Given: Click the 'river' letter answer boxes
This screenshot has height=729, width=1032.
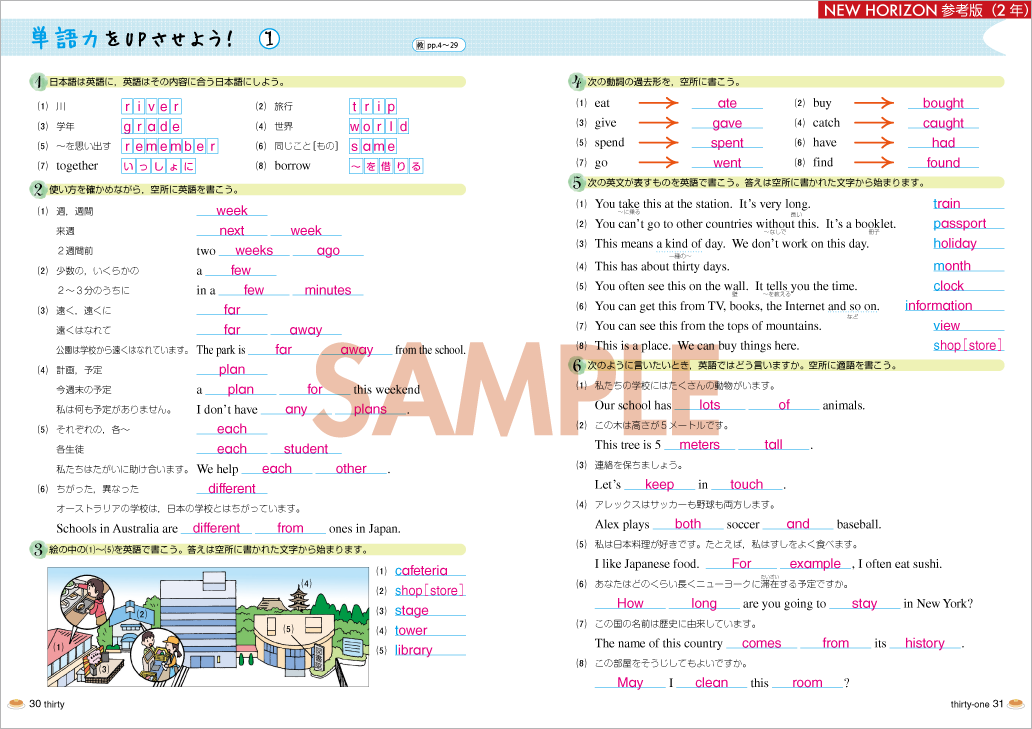Looking at the screenshot, I should tap(151, 106).
